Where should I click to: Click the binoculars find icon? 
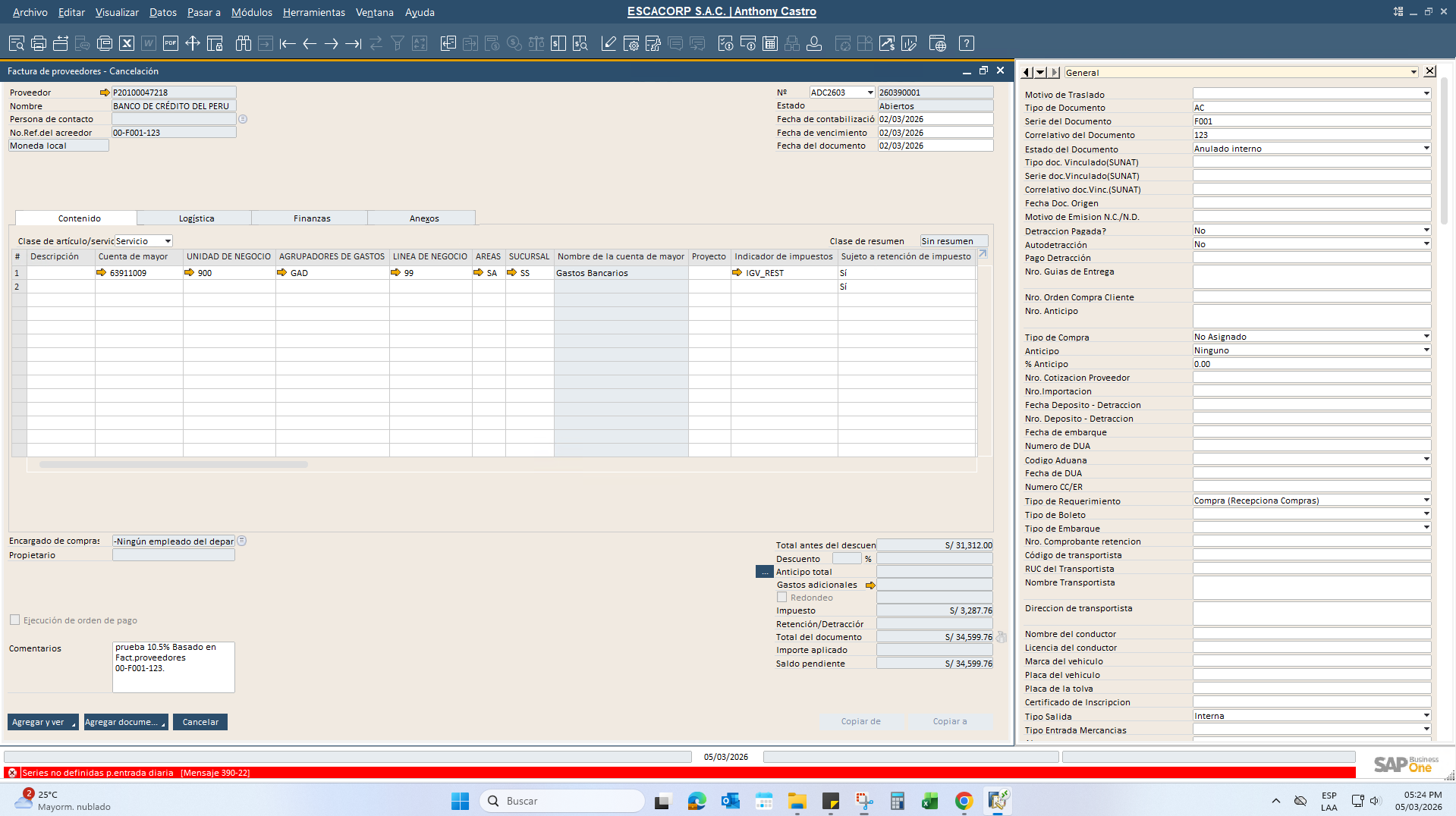coord(243,43)
